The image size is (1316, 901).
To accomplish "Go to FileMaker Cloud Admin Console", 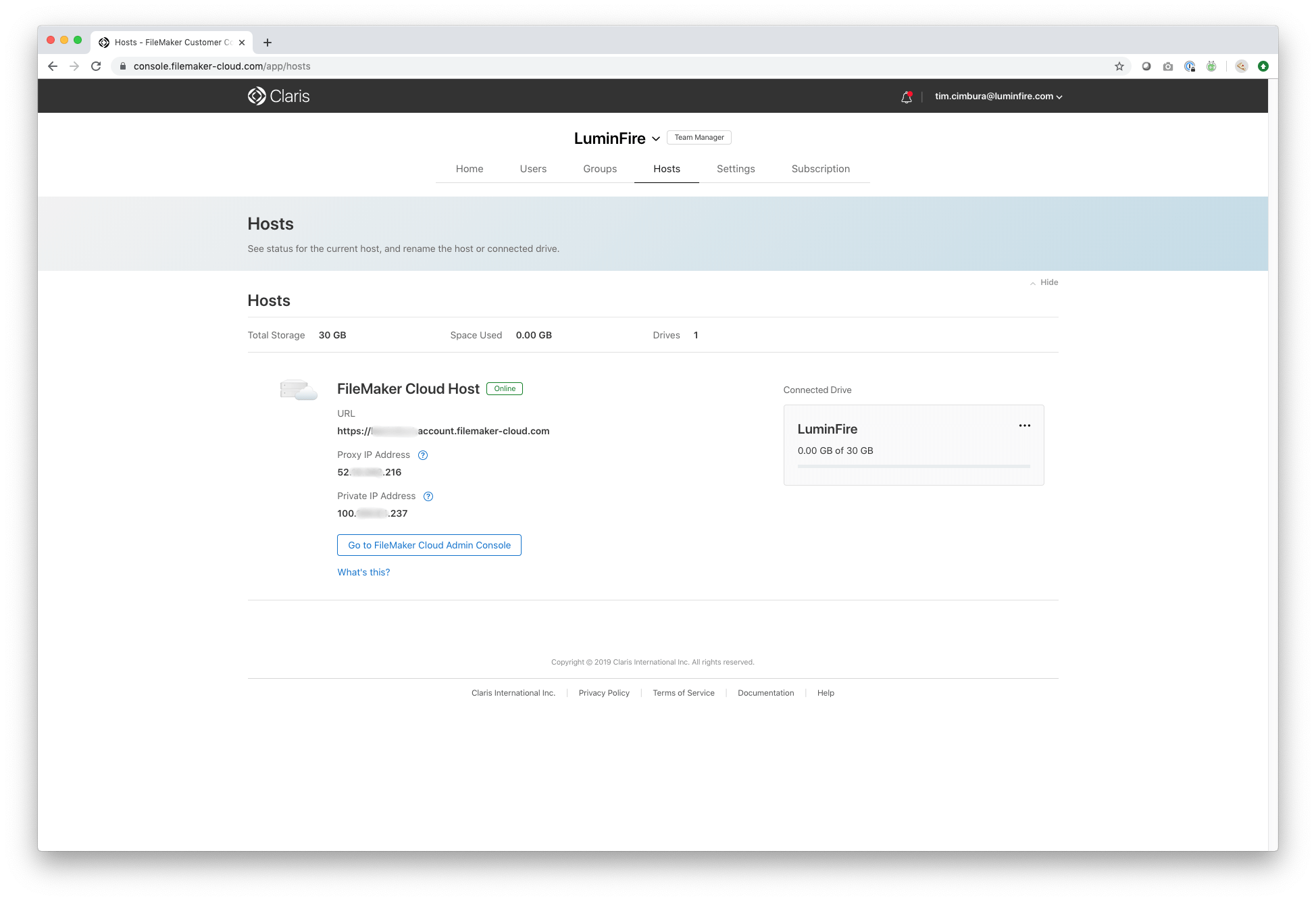I will pos(429,545).
